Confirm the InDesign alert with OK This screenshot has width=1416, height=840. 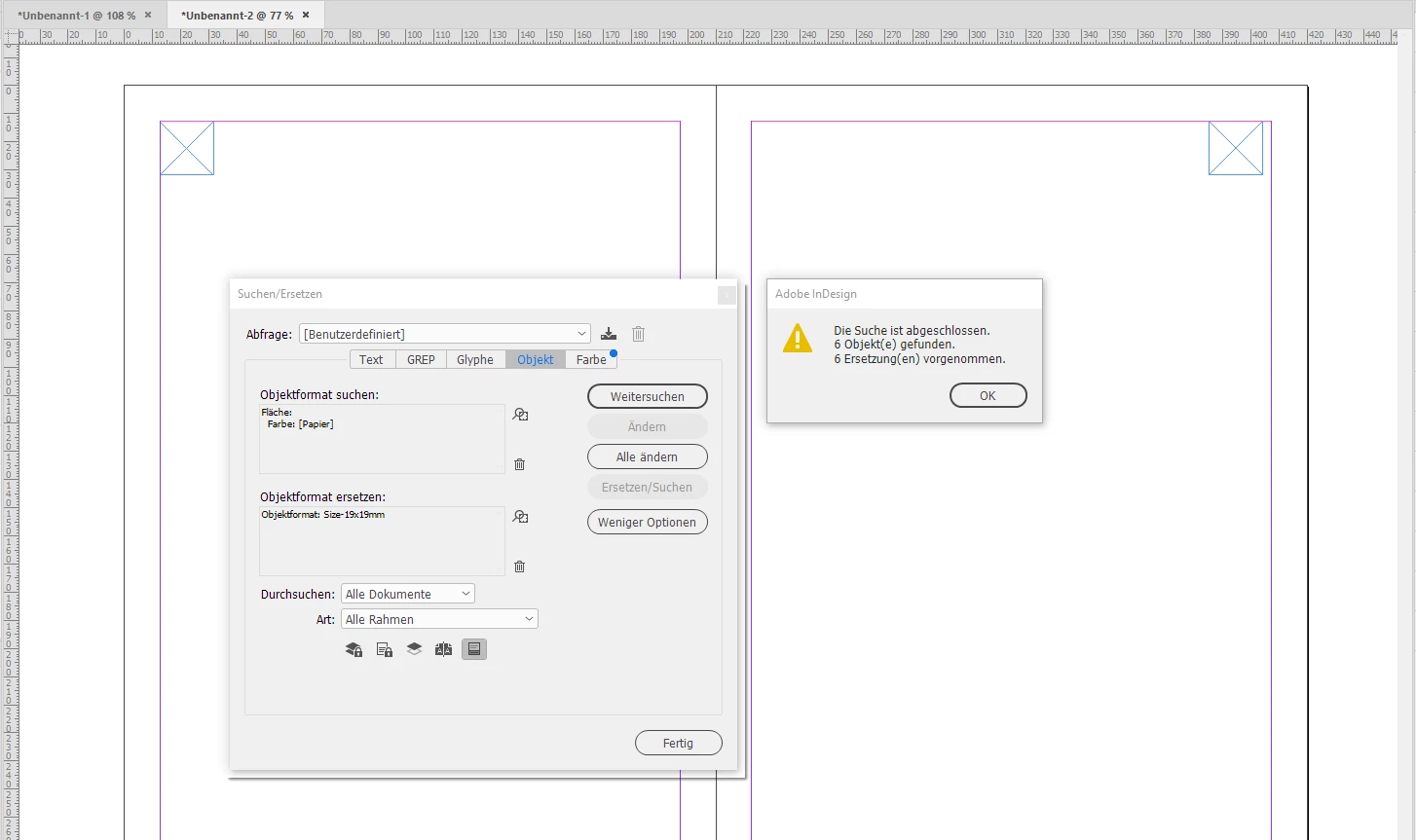(988, 395)
